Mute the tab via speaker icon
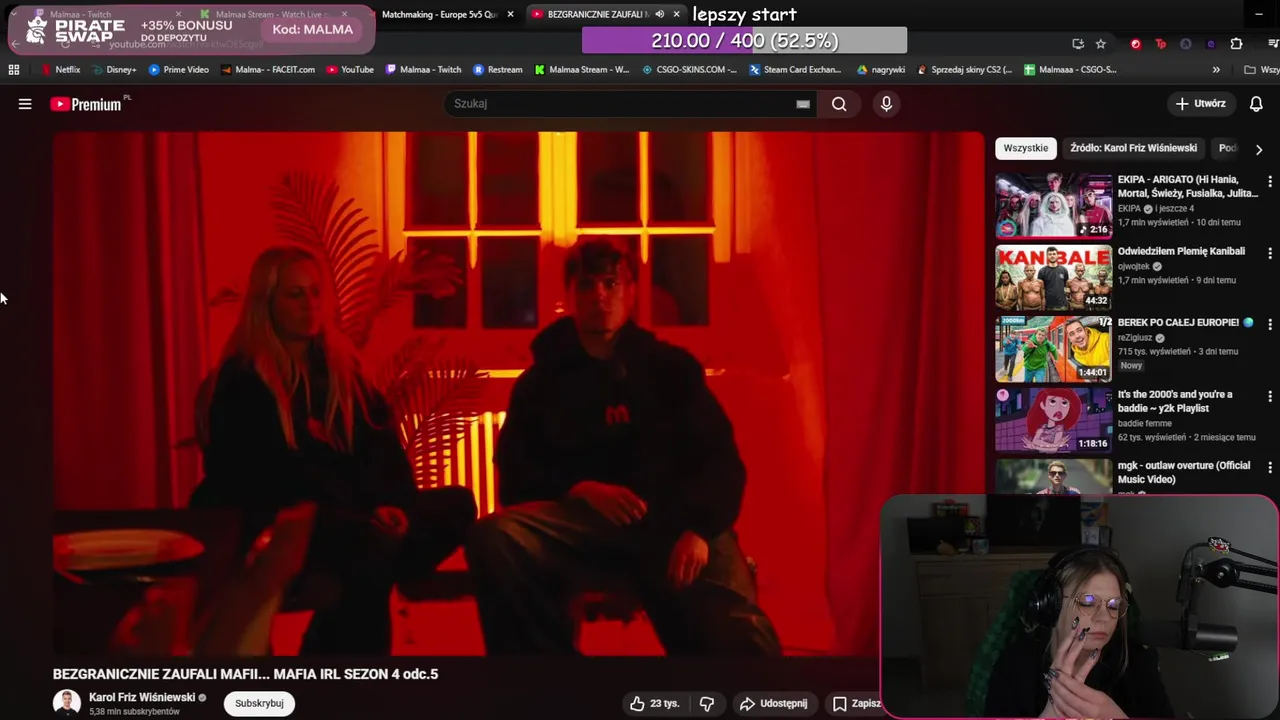1280x720 pixels. pos(659,14)
